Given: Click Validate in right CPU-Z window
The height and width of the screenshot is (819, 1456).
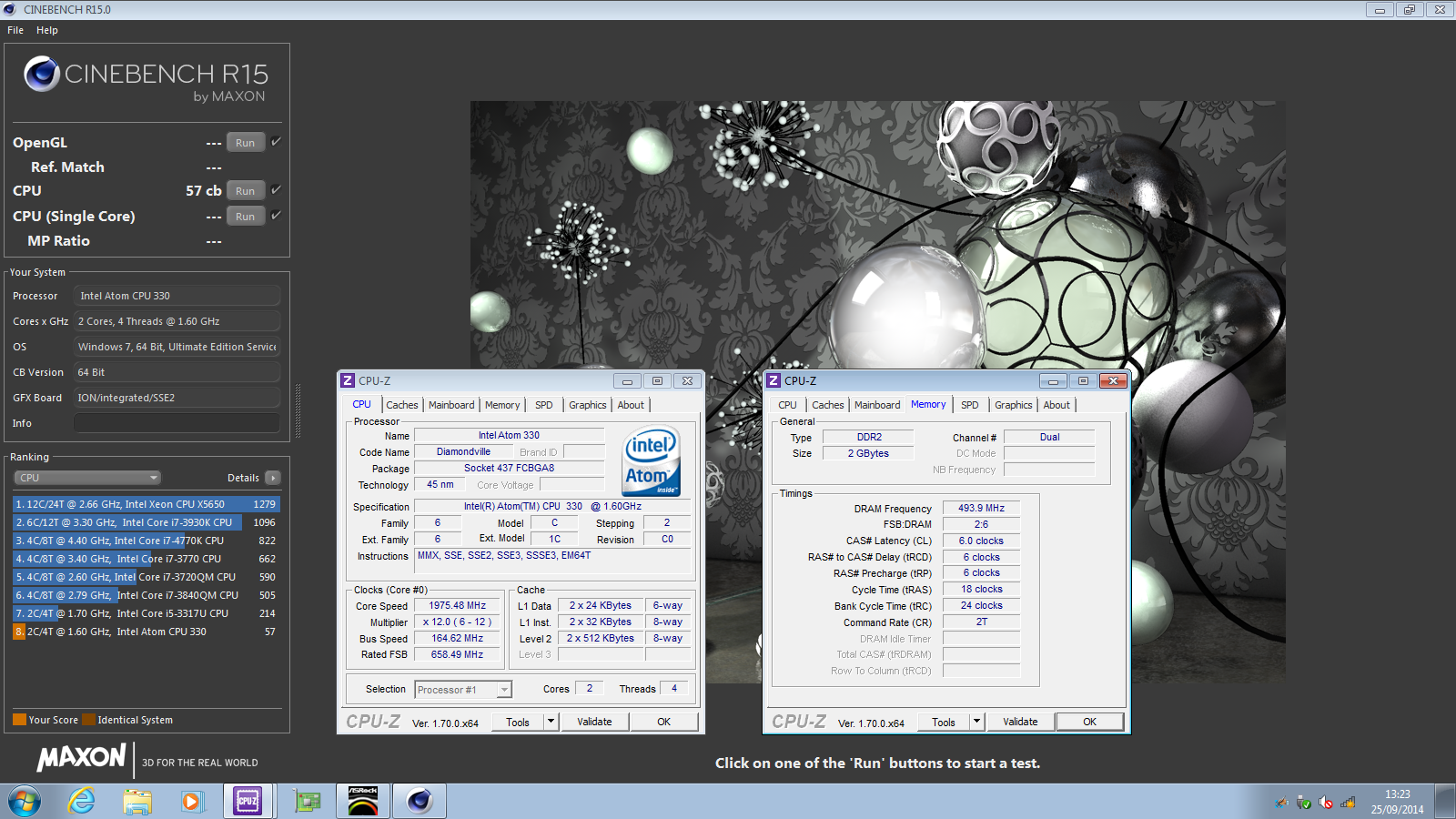Looking at the screenshot, I should pyautogui.click(x=1020, y=722).
